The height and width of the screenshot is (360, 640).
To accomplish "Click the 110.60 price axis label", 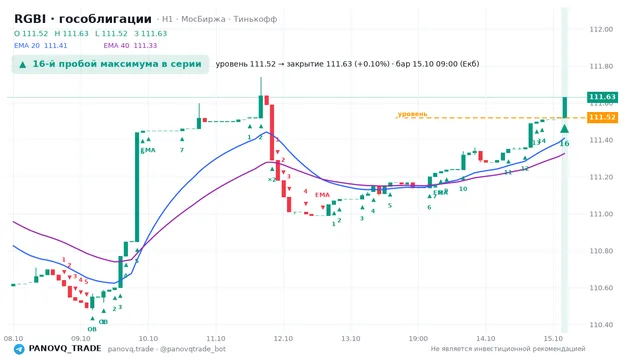I will (601, 288).
